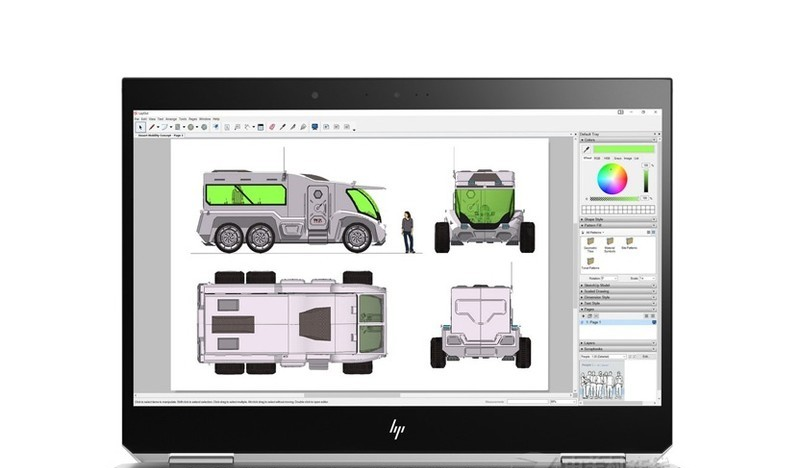Select the Style eyedropper tool

click(283, 127)
